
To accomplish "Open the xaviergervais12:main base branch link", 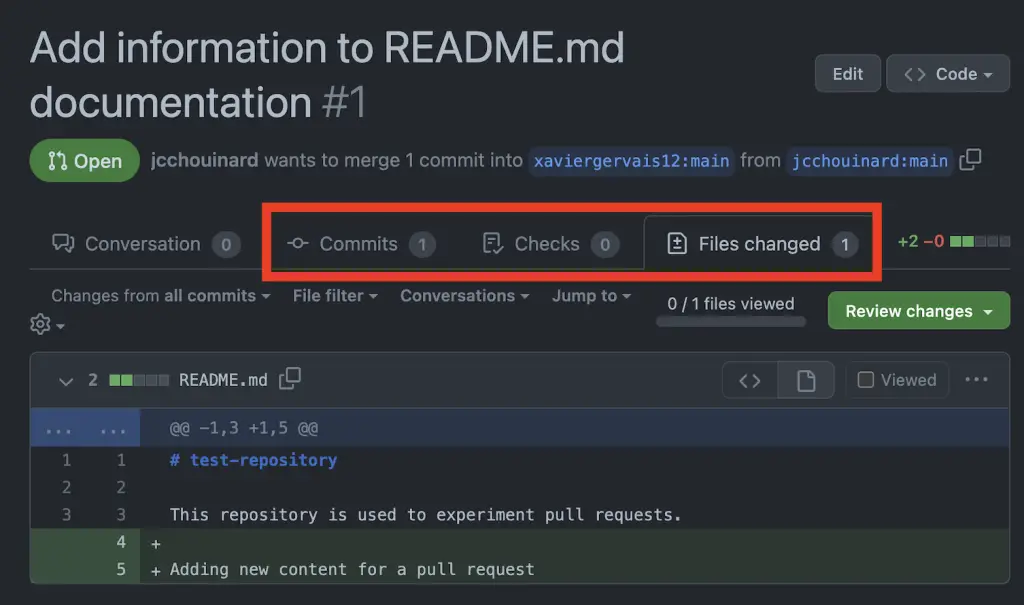I will pos(631,161).
